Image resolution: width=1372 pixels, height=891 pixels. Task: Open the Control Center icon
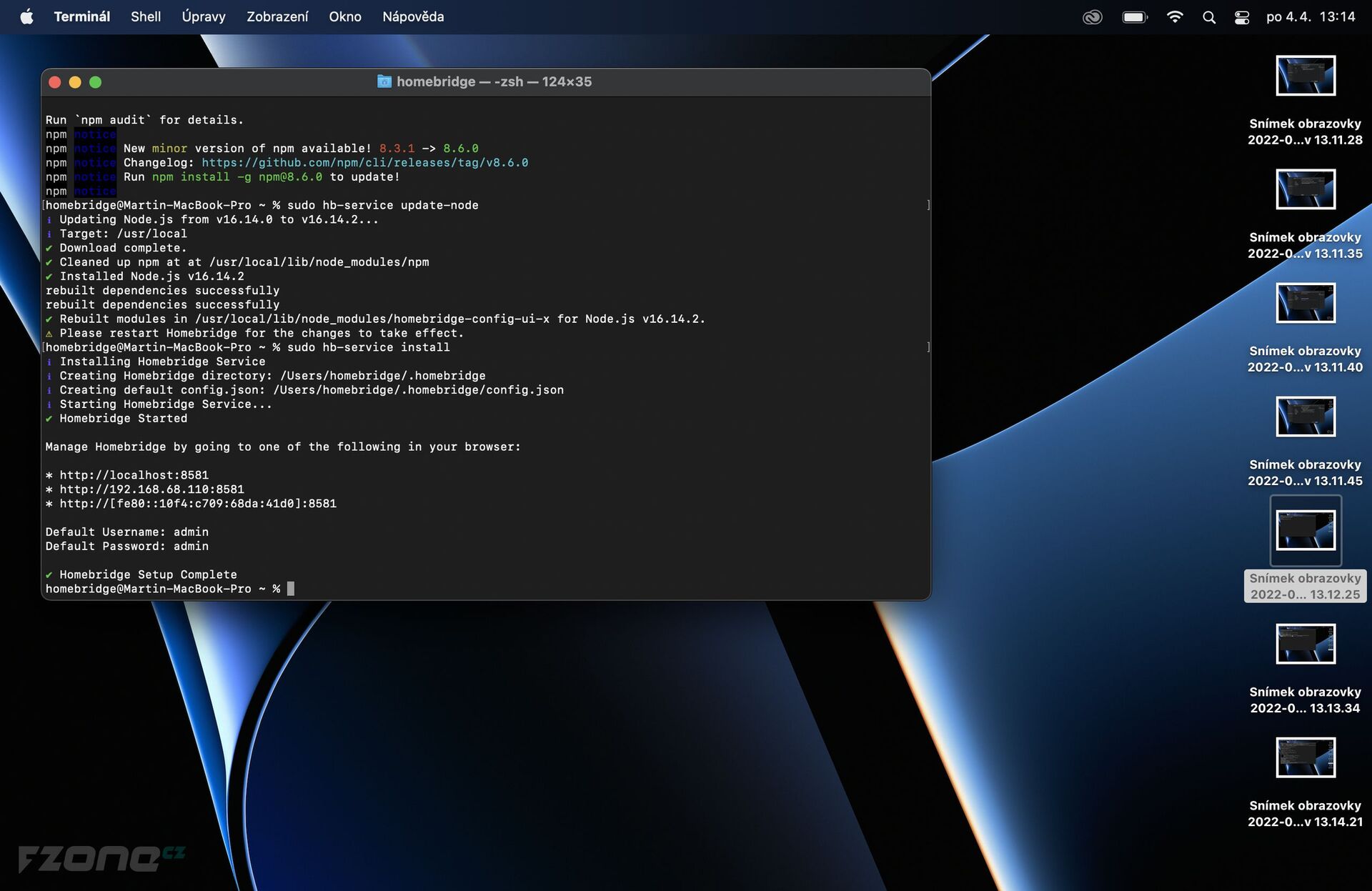(x=1242, y=17)
